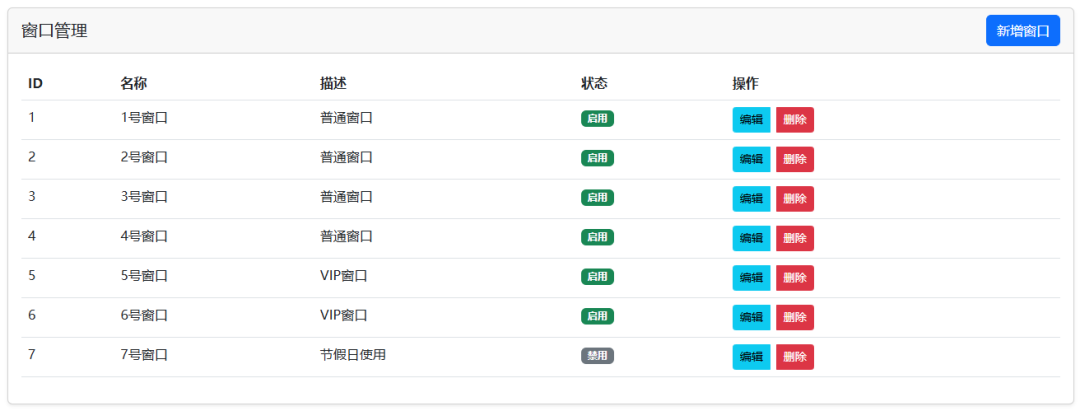
Task: Delete the 5号窗口 row
Action: pyautogui.click(x=795, y=278)
